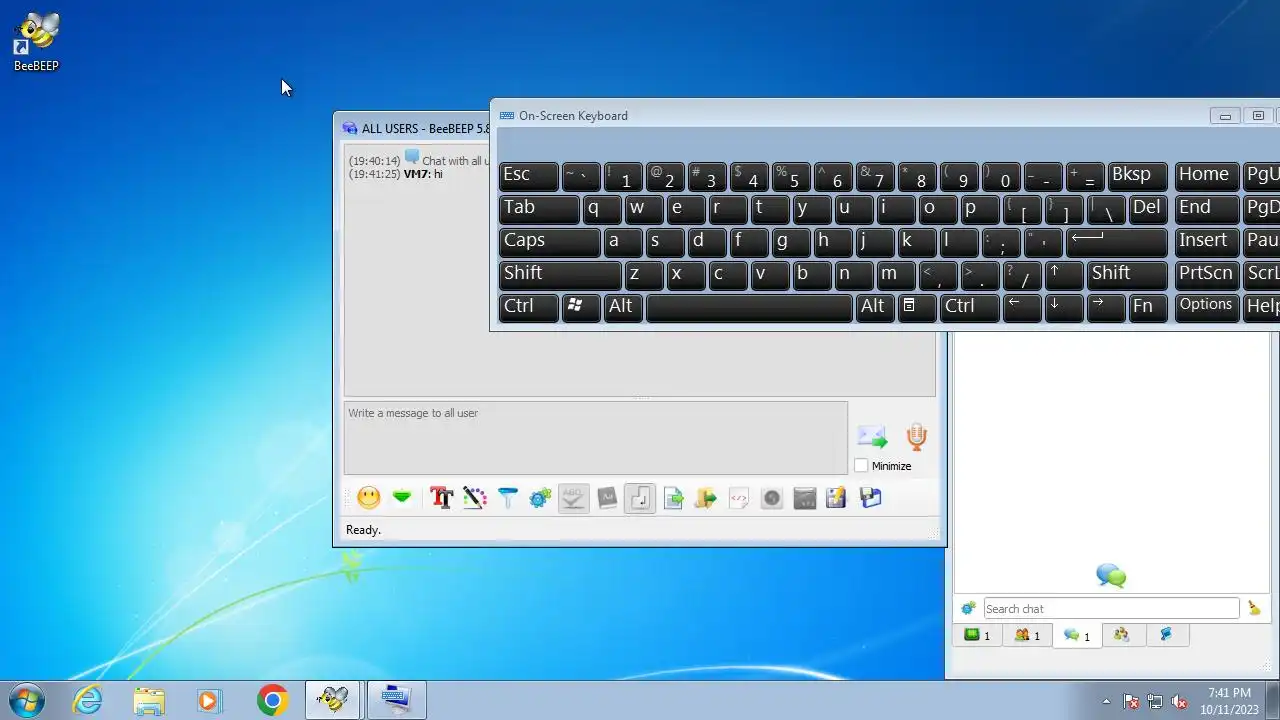Image resolution: width=1280 pixels, height=720 pixels.
Task: Show hidden system tray icons arrow
Action: [1106, 701]
